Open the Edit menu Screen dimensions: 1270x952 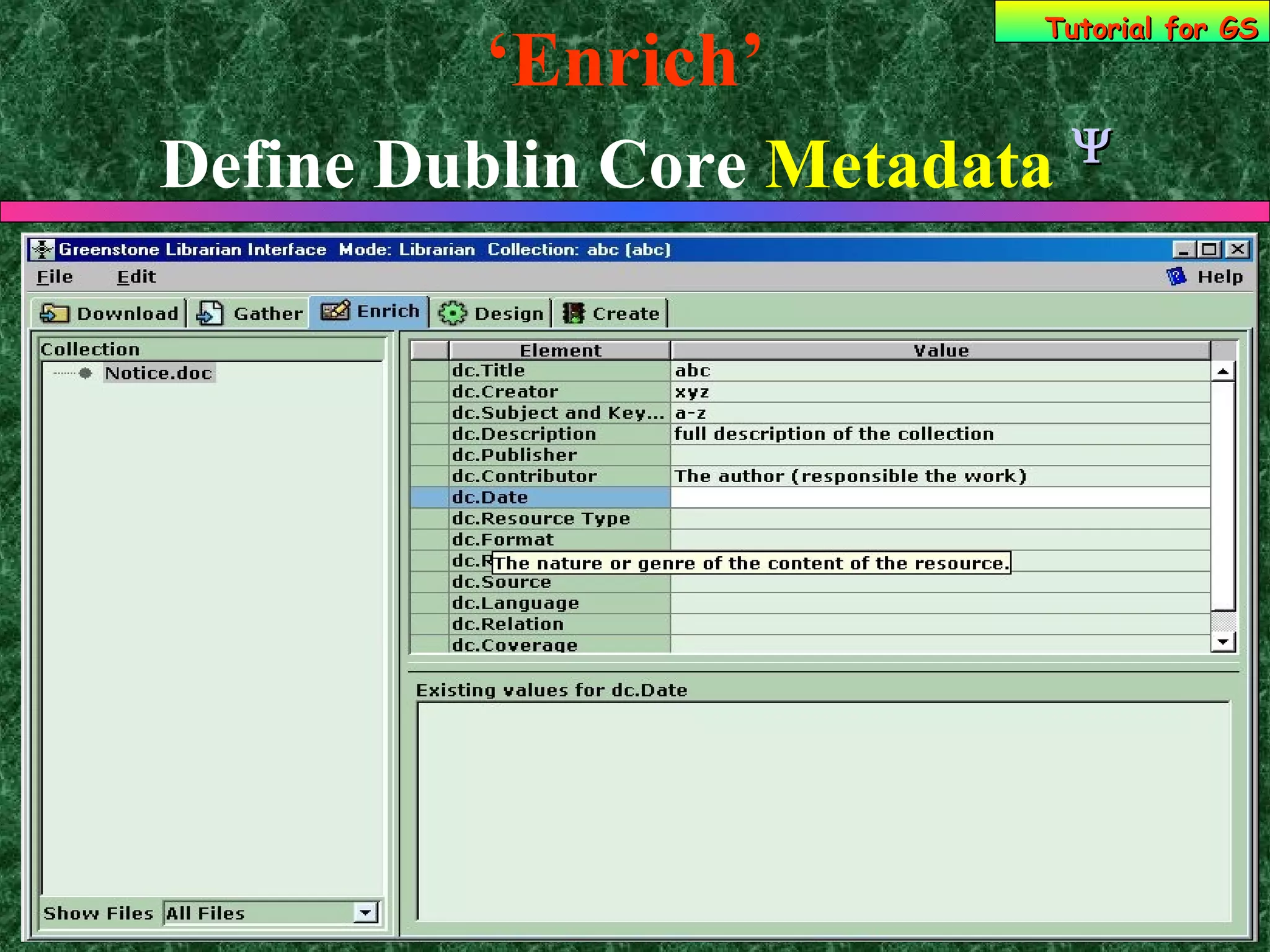(136, 276)
